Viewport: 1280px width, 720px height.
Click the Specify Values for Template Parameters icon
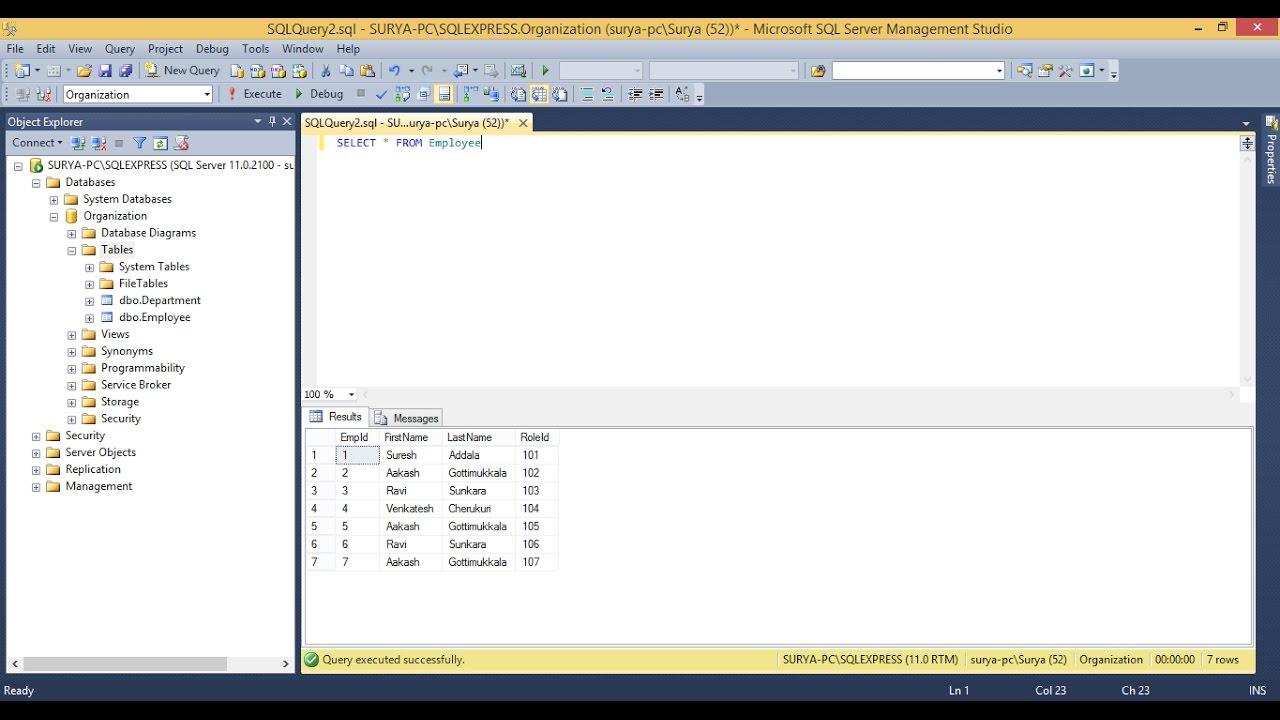coord(683,94)
